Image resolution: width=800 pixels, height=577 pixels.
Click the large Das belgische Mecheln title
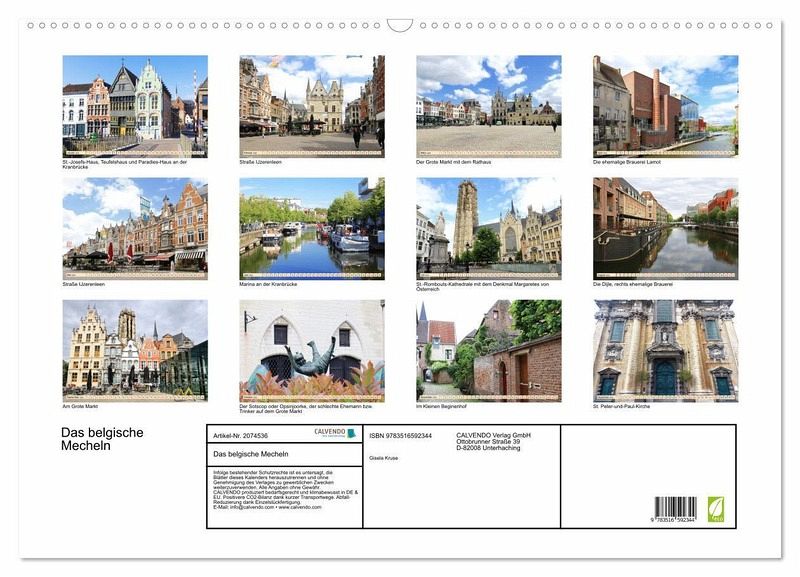tap(102, 439)
